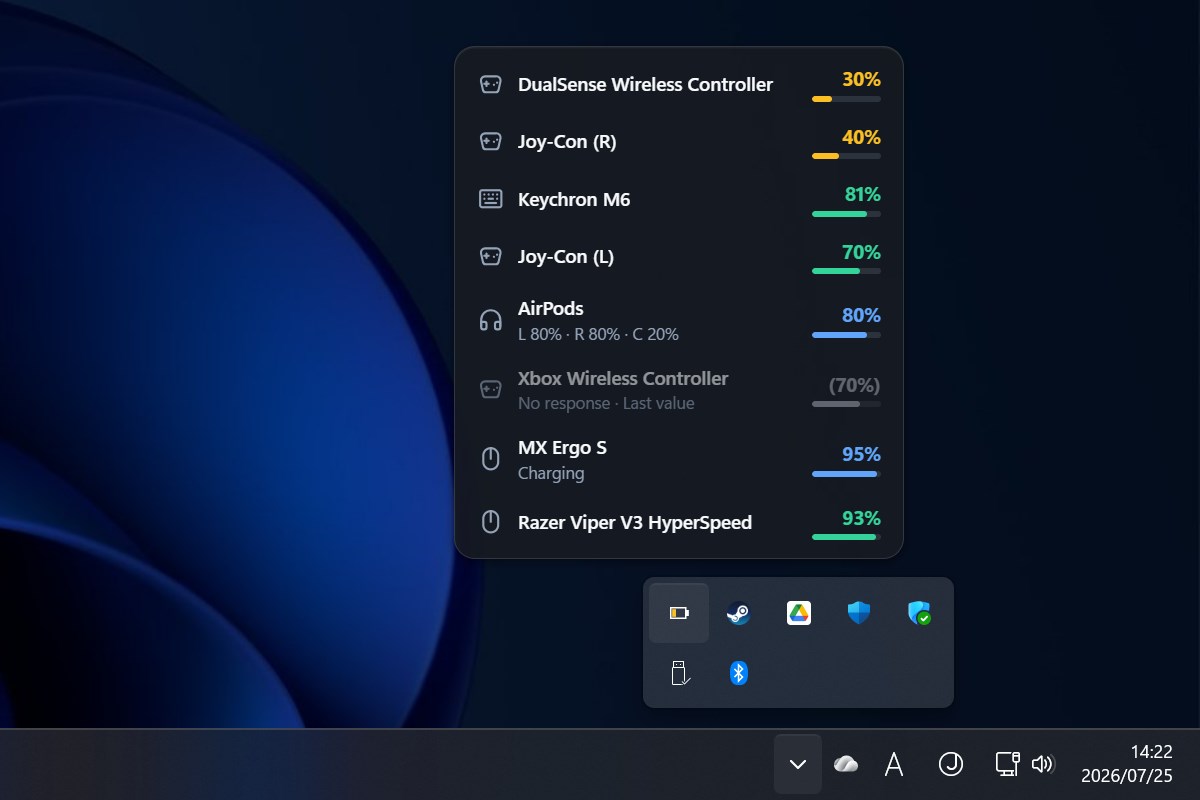The width and height of the screenshot is (1200, 800).
Task: Open the clock showing 14:22
Action: tap(1151, 752)
